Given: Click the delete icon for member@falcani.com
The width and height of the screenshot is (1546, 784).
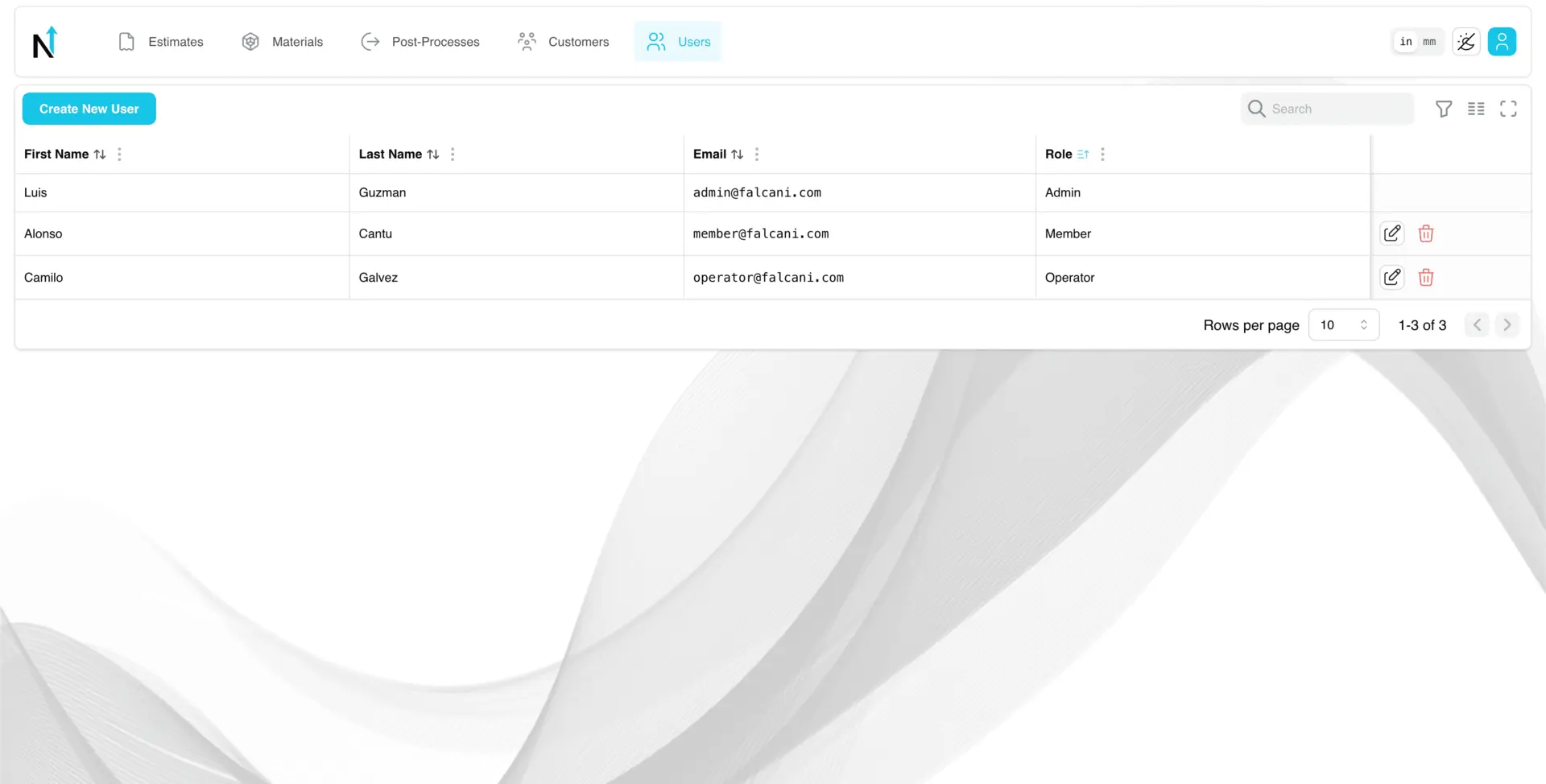Looking at the screenshot, I should [x=1425, y=233].
